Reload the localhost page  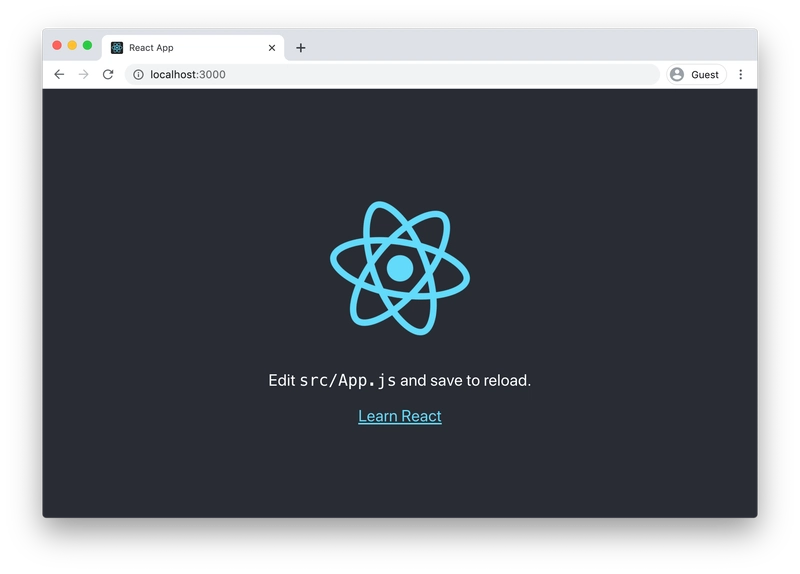(108, 74)
